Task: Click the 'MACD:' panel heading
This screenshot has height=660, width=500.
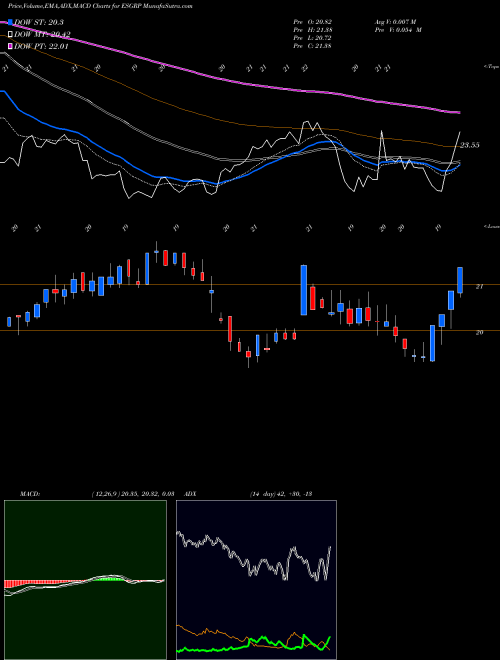Action: 30,494
